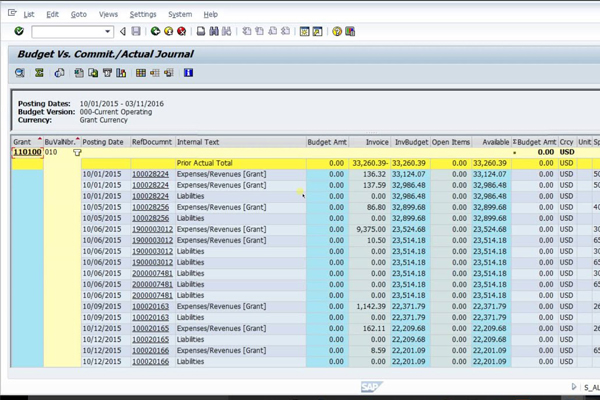Open the Goto menu
Image resolution: width=600 pixels, height=400 pixels.
coord(78,15)
